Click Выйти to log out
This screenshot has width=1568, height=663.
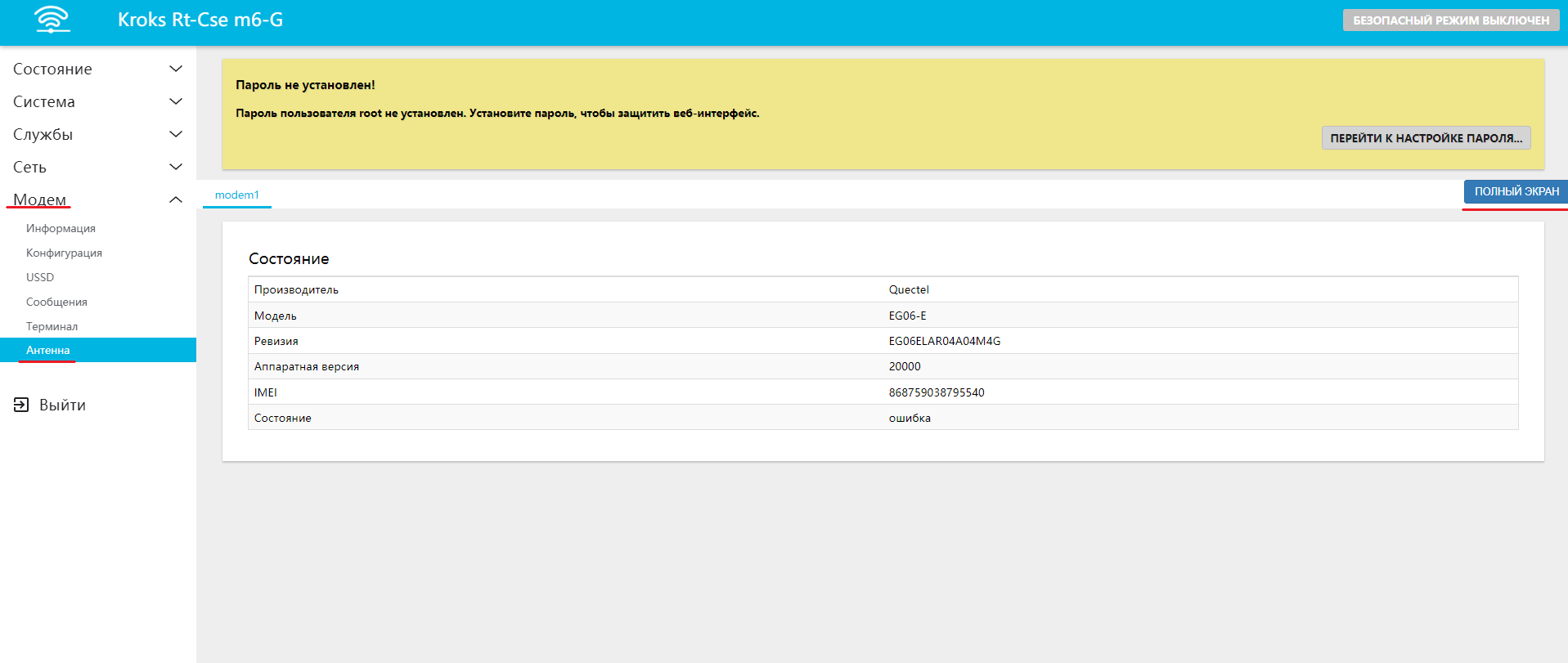pos(62,405)
